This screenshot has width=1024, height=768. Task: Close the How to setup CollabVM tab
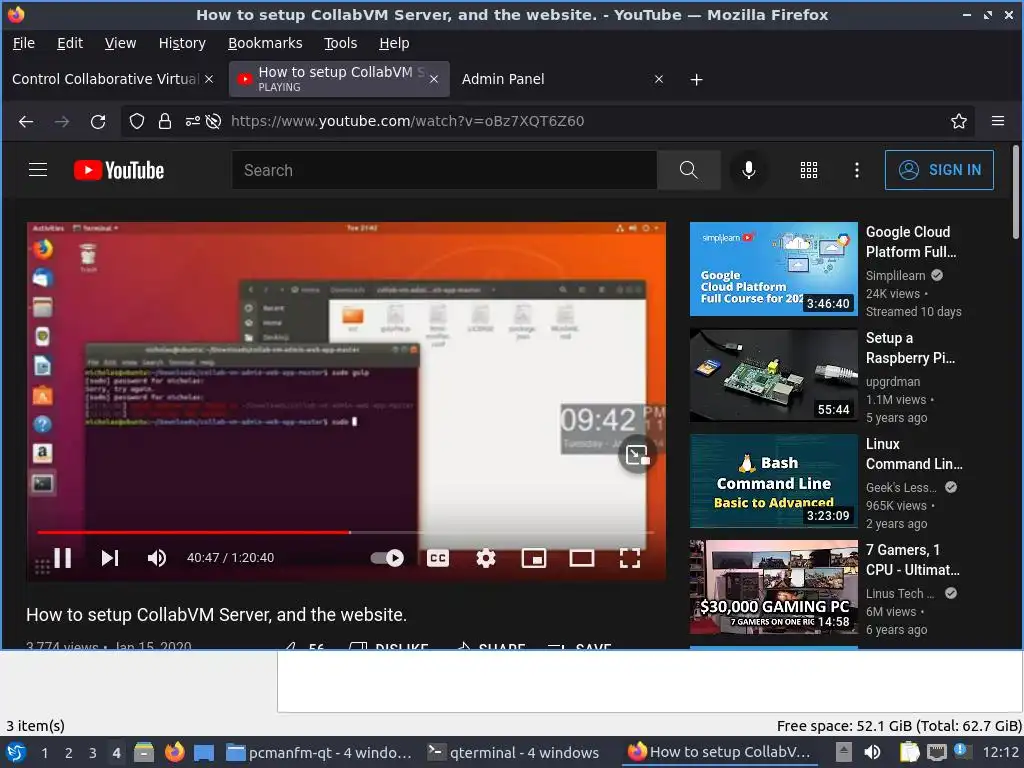pos(434,79)
